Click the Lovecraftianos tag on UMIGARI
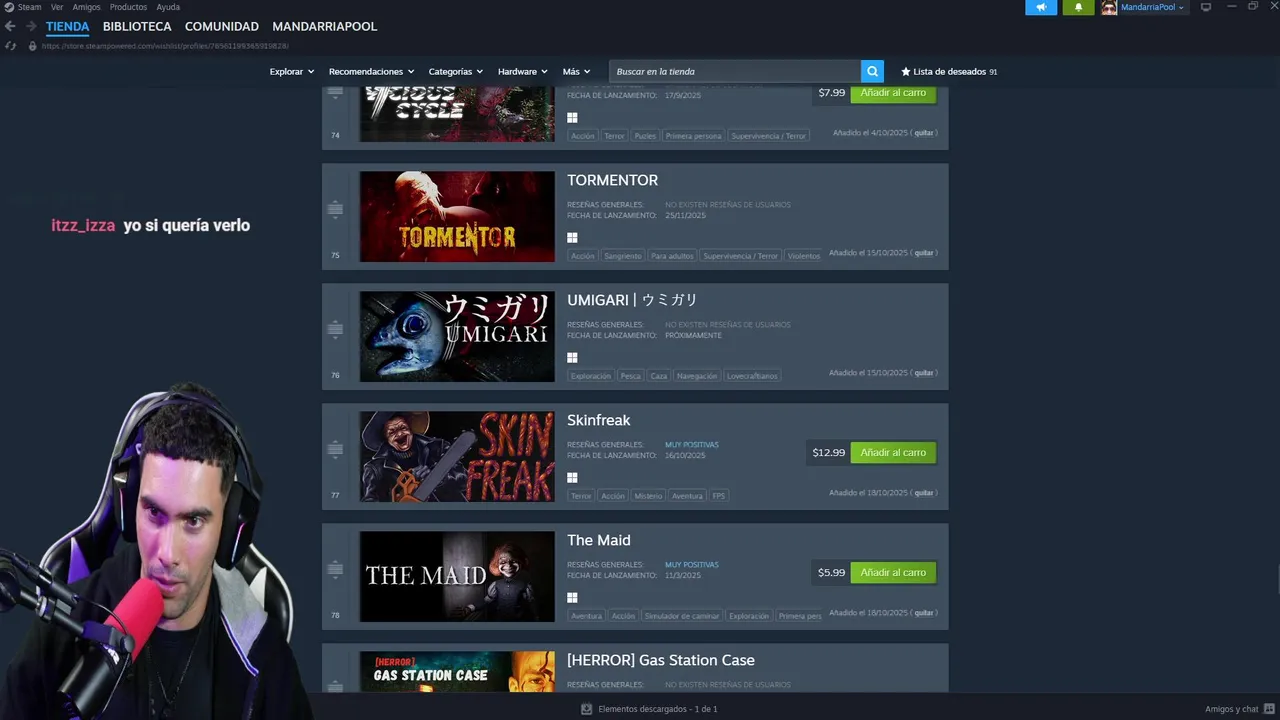Viewport: 1280px width, 720px height. (x=752, y=376)
